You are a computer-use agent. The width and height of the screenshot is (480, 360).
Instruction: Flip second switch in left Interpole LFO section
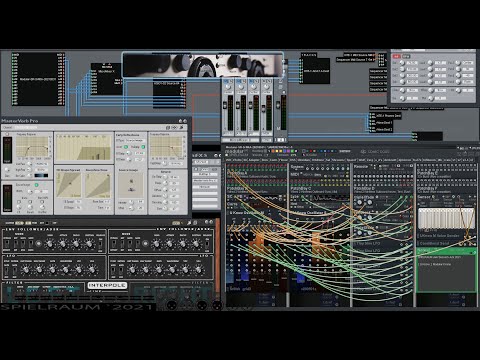15,271
